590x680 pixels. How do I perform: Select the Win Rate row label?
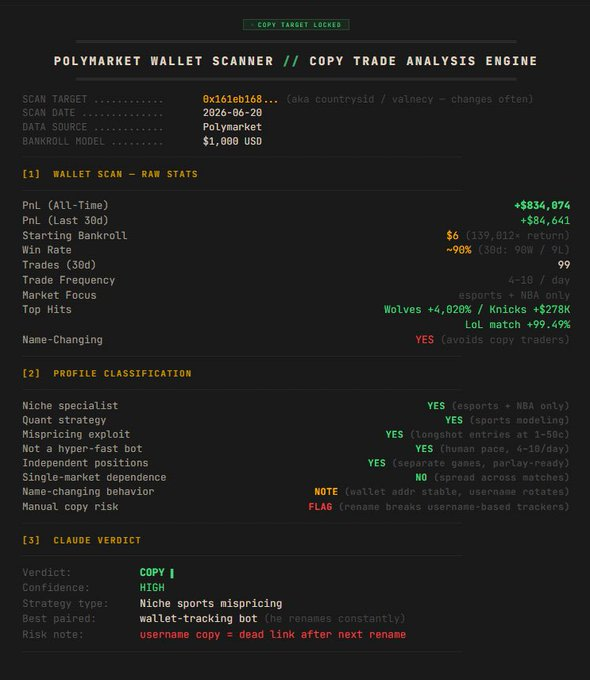click(x=47, y=250)
